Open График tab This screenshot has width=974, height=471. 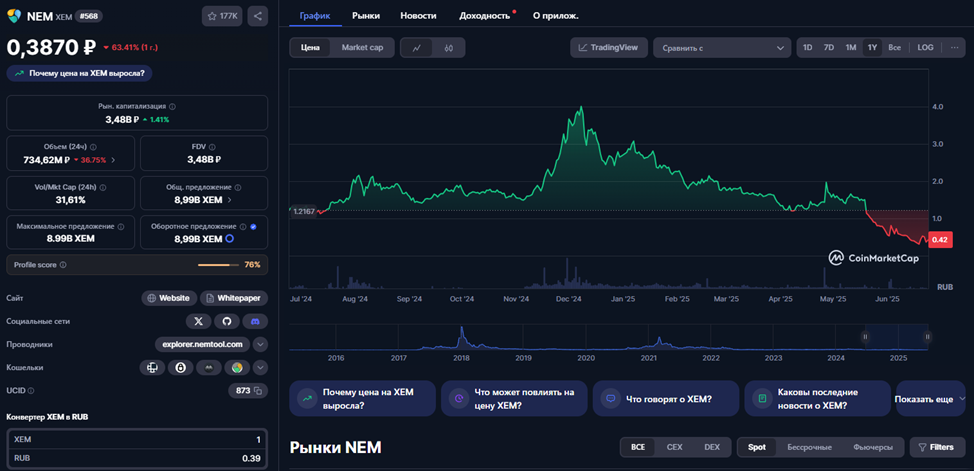315,16
